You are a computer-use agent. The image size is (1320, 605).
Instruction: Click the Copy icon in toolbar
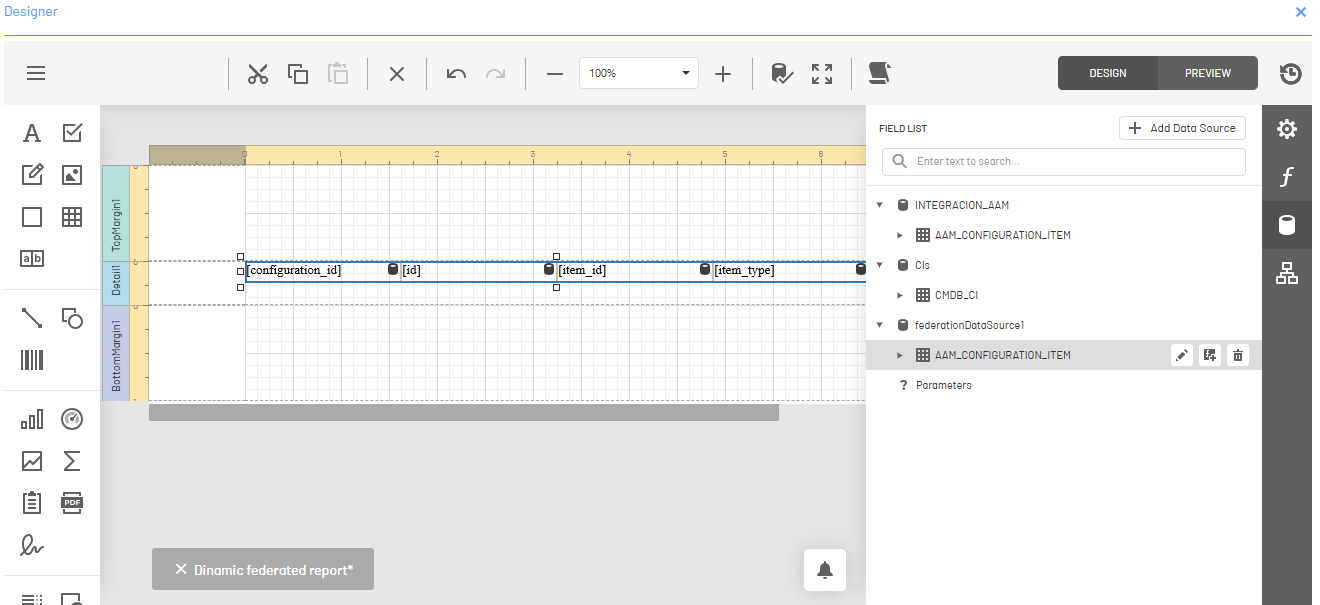click(298, 74)
